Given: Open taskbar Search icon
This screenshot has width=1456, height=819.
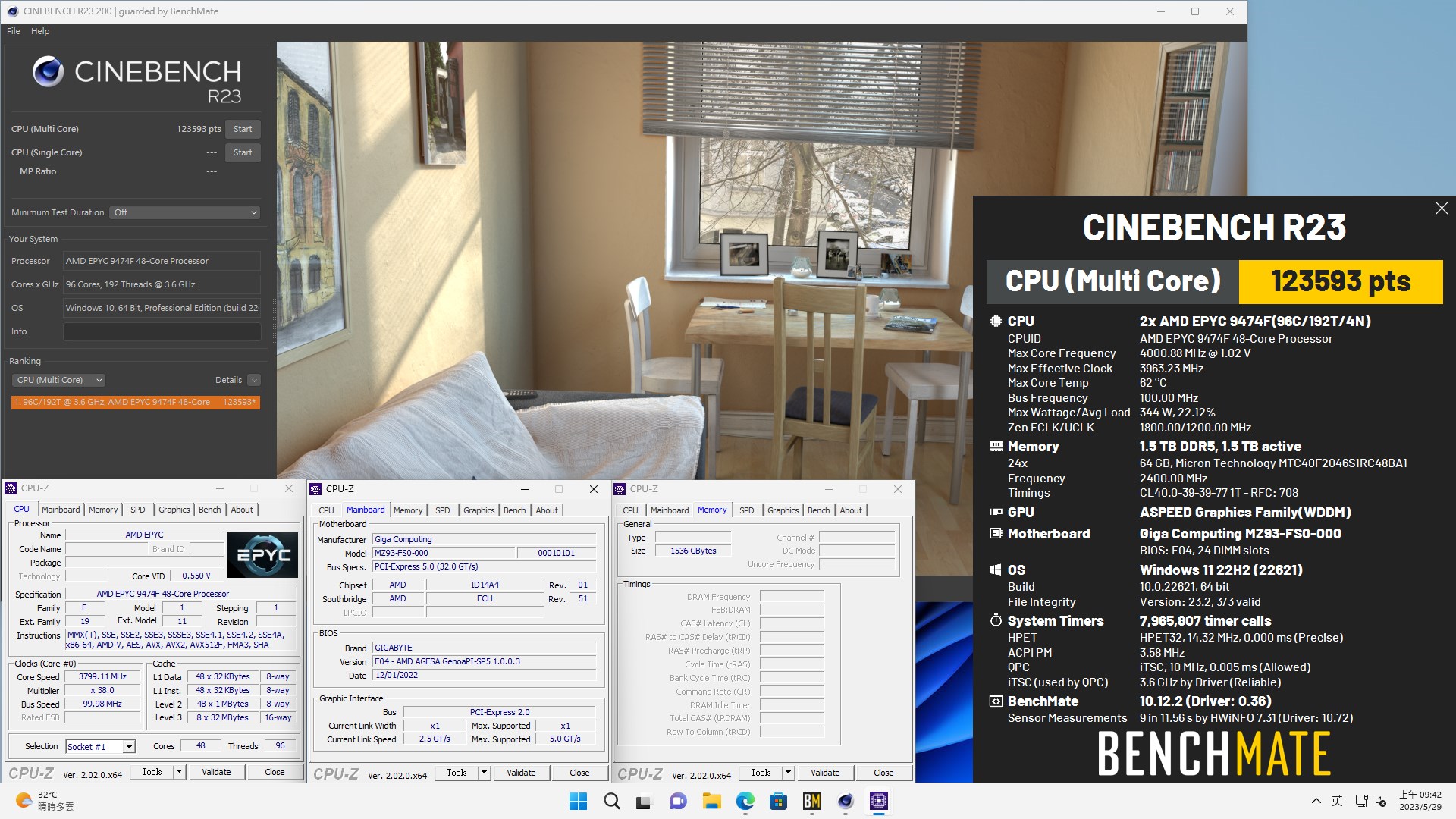Looking at the screenshot, I should pos(611,801).
